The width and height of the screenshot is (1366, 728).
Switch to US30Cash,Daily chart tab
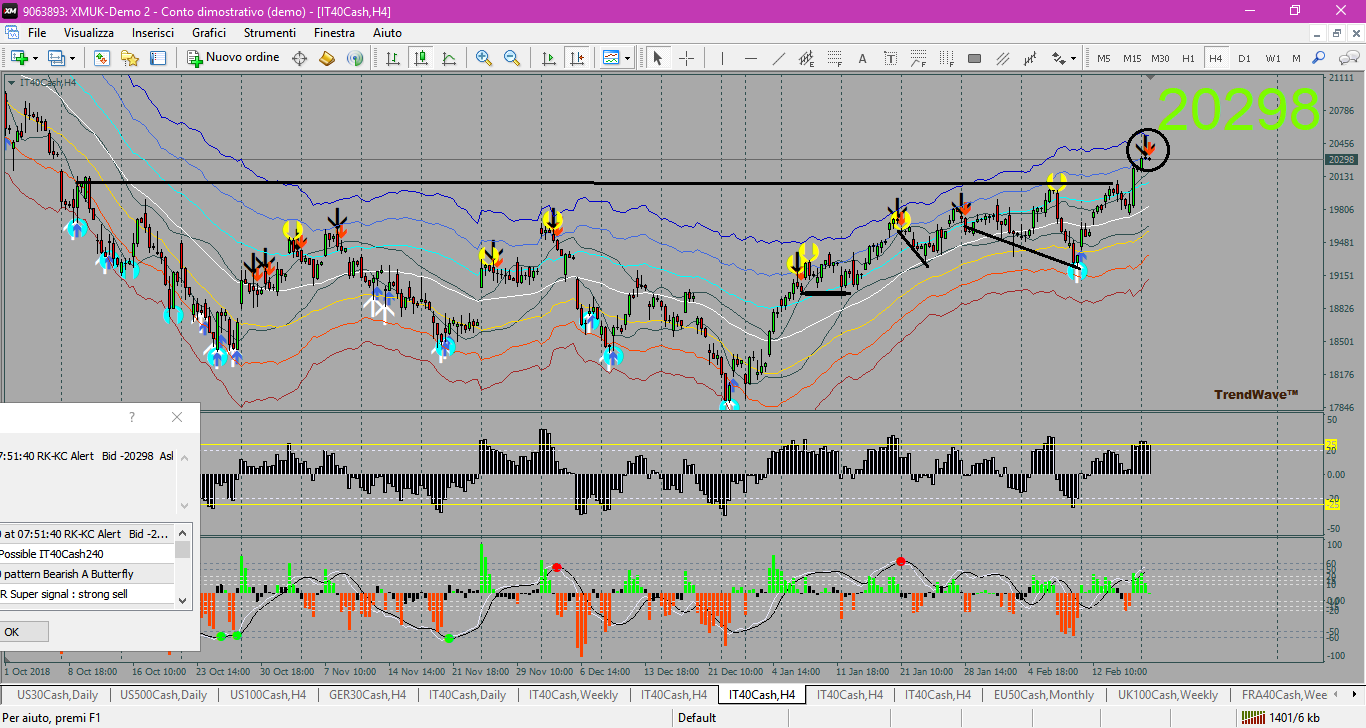(x=58, y=695)
